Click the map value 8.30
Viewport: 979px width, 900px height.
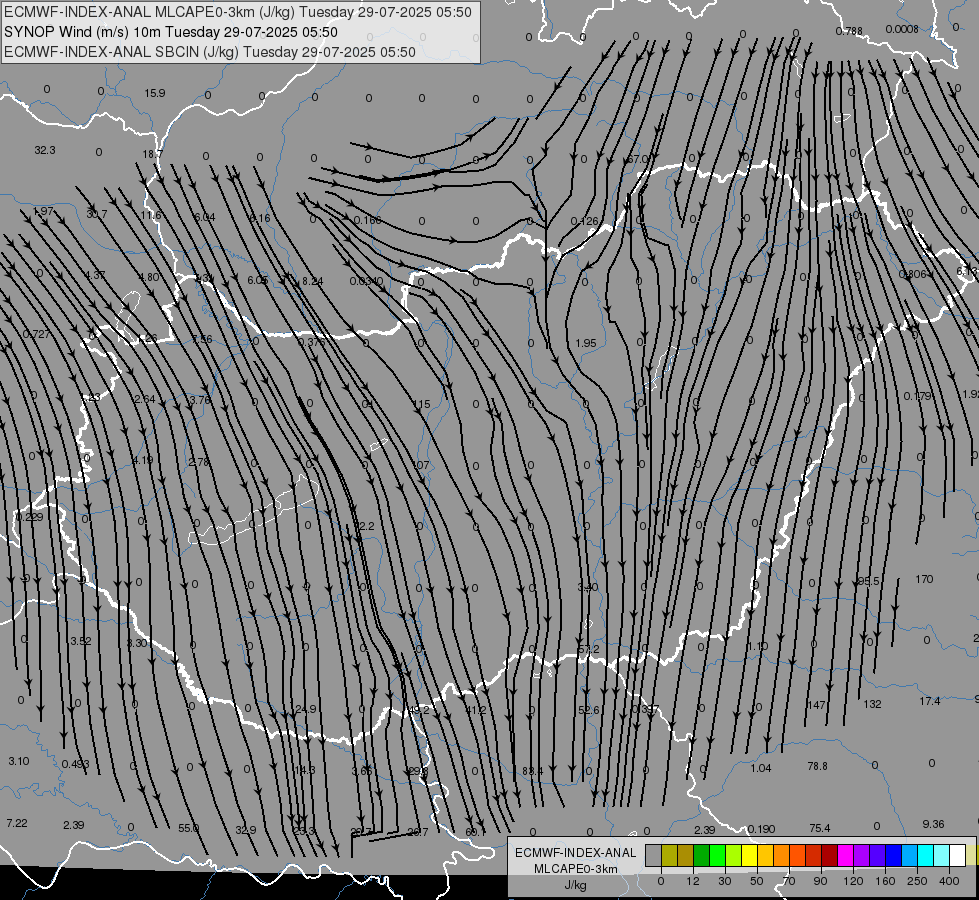click(137, 643)
